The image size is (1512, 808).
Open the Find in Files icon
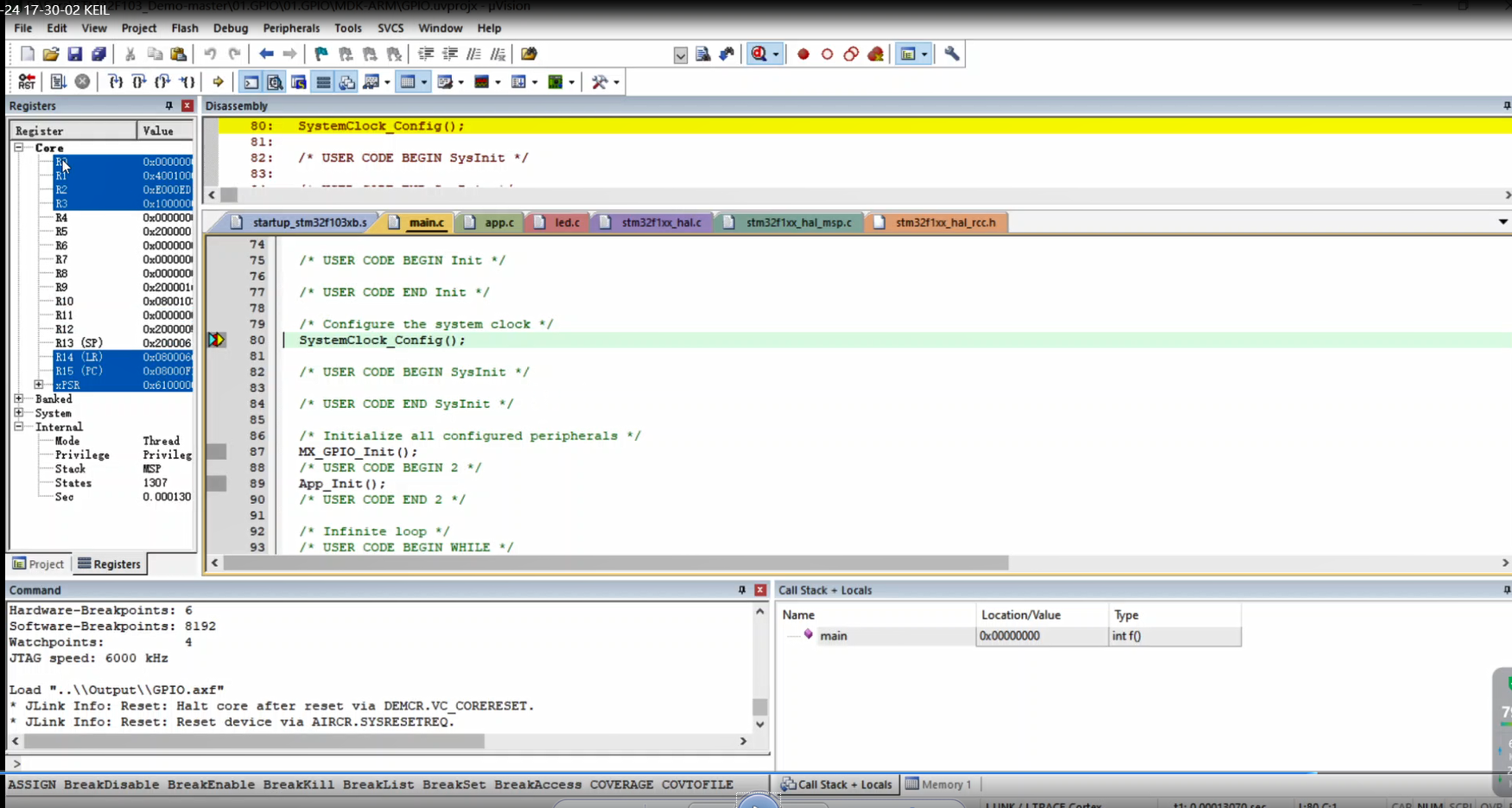pyautogui.click(x=530, y=54)
